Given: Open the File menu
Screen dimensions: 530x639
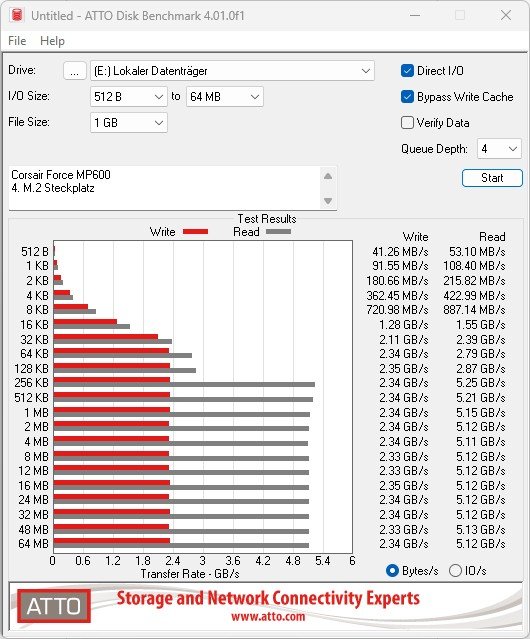Looking at the screenshot, I should pyautogui.click(x=17, y=41).
